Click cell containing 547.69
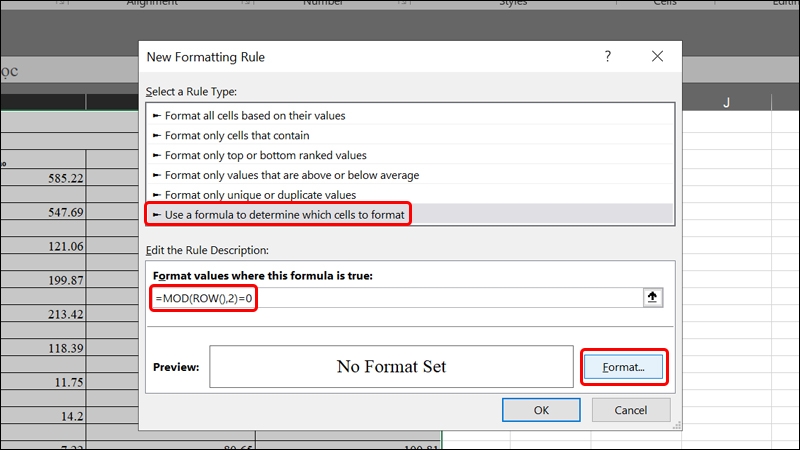The image size is (800, 450). coord(43,212)
